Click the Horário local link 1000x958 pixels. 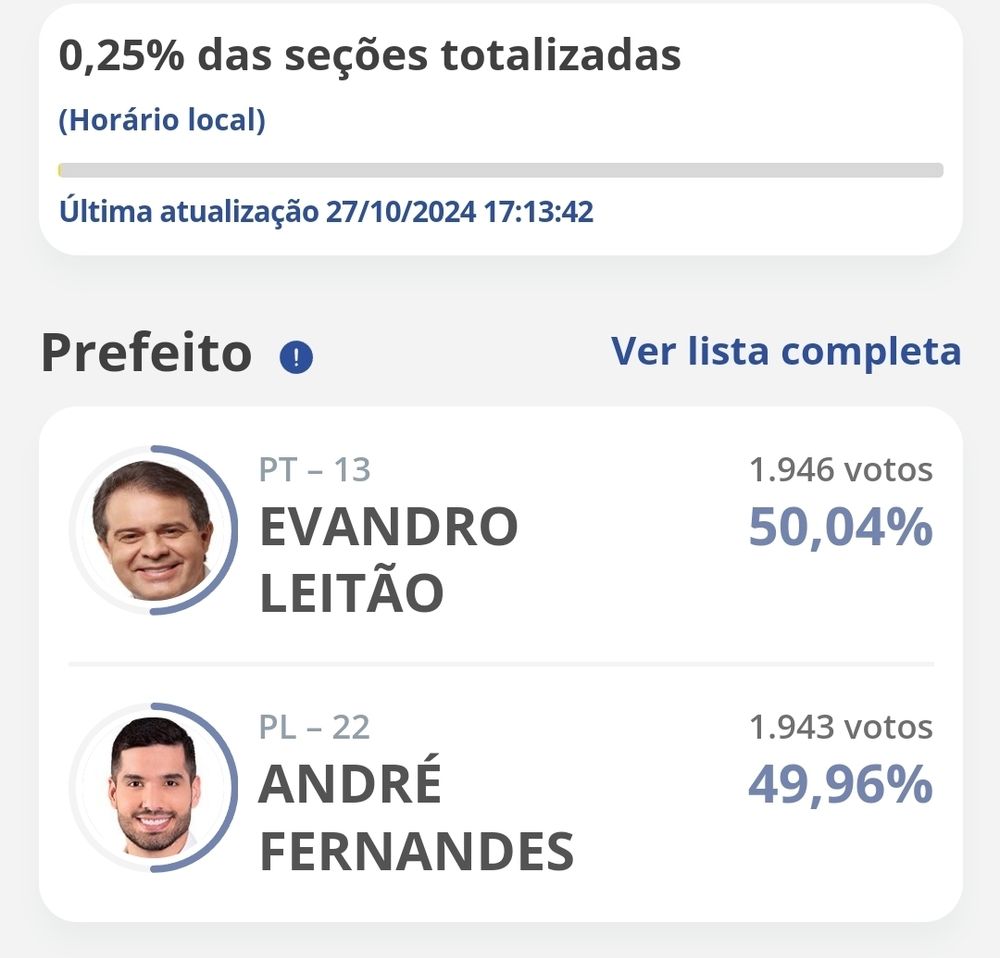click(x=162, y=121)
